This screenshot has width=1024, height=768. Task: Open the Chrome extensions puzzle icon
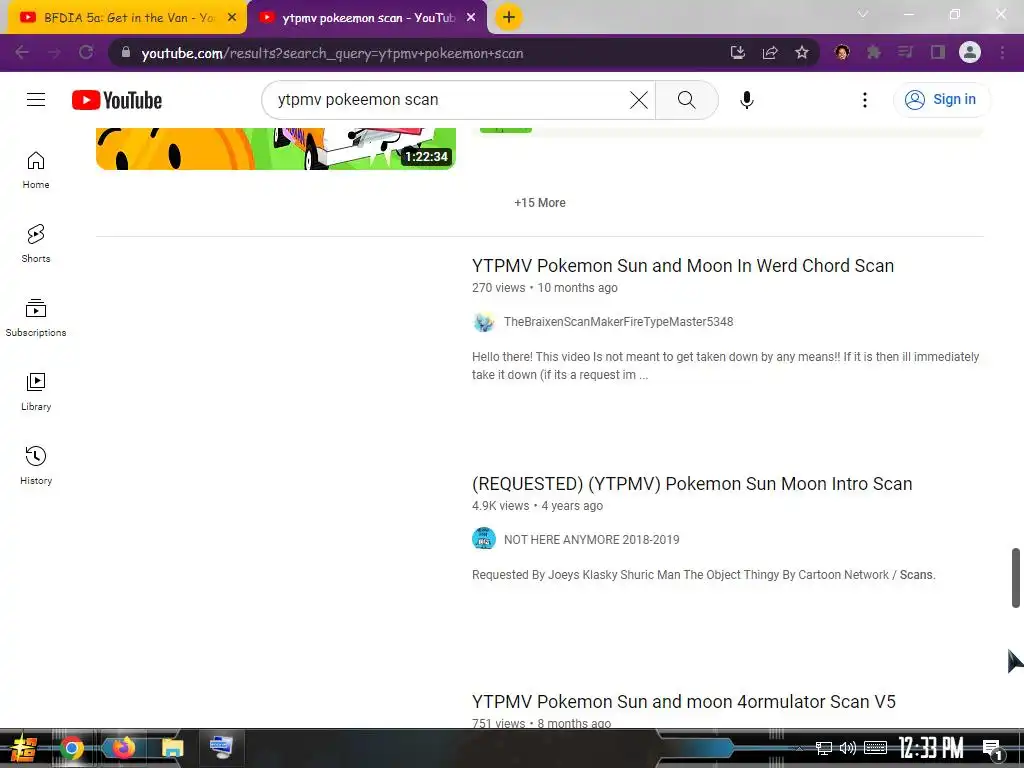[x=874, y=52]
